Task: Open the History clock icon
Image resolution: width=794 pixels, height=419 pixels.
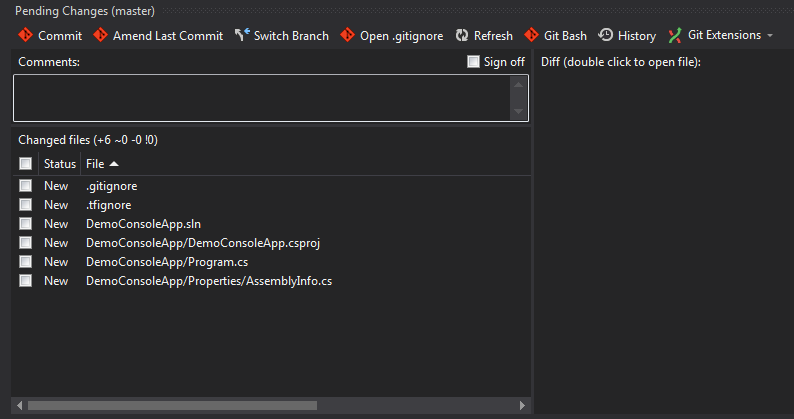Action: point(605,35)
